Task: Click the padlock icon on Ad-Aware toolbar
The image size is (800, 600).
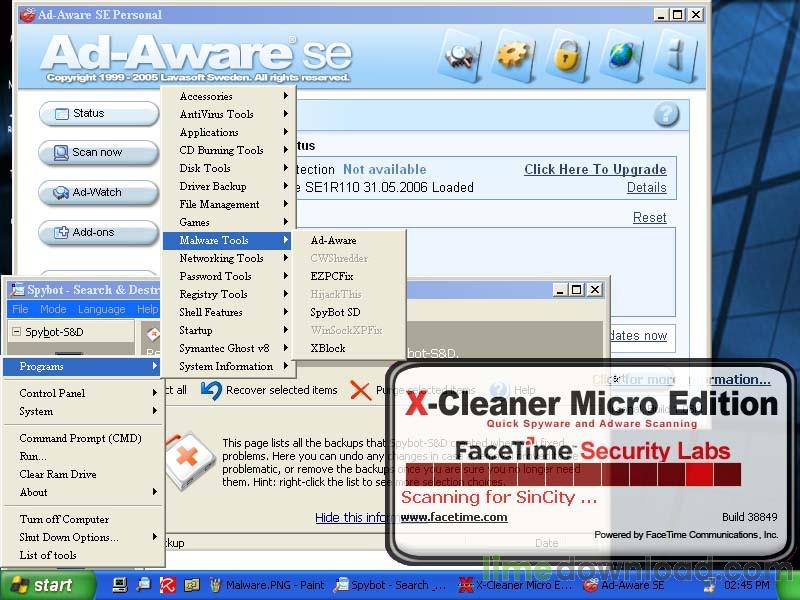Action: point(567,57)
